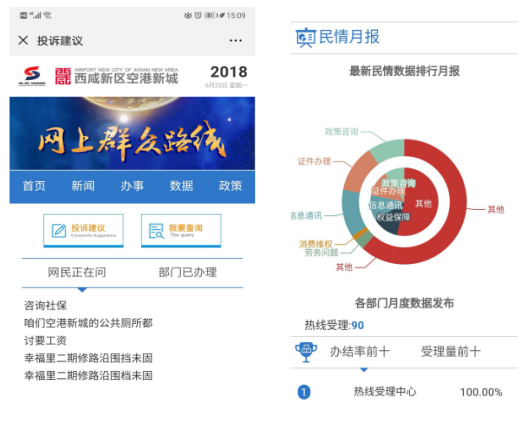Open the 数据 navigation item
Screen dimensions: 526x422
point(181,186)
